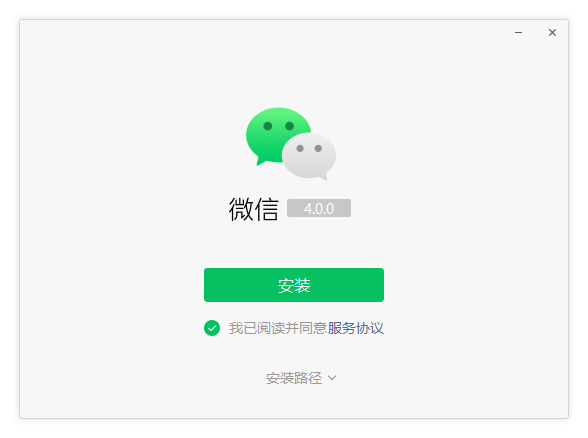Click the tail of the gray bubble
588x438 pixels.
[322, 177]
